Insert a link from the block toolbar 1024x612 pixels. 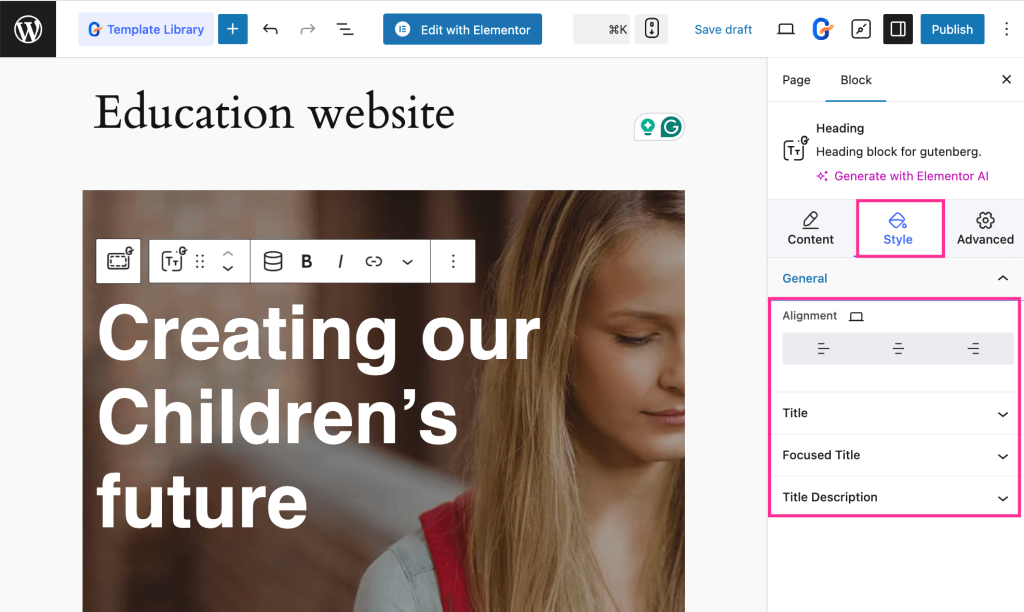point(373,261)
